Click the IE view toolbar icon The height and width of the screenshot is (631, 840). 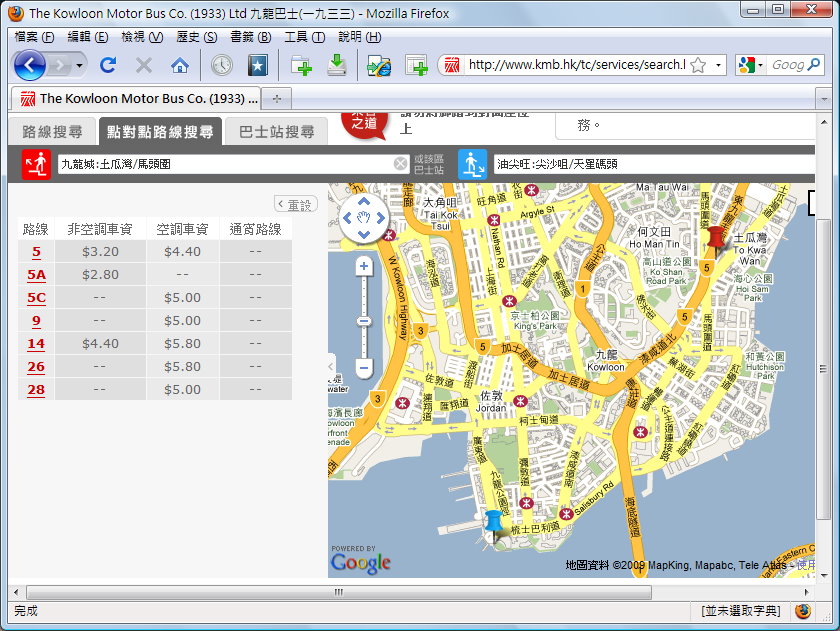click(x=379, y=65)
